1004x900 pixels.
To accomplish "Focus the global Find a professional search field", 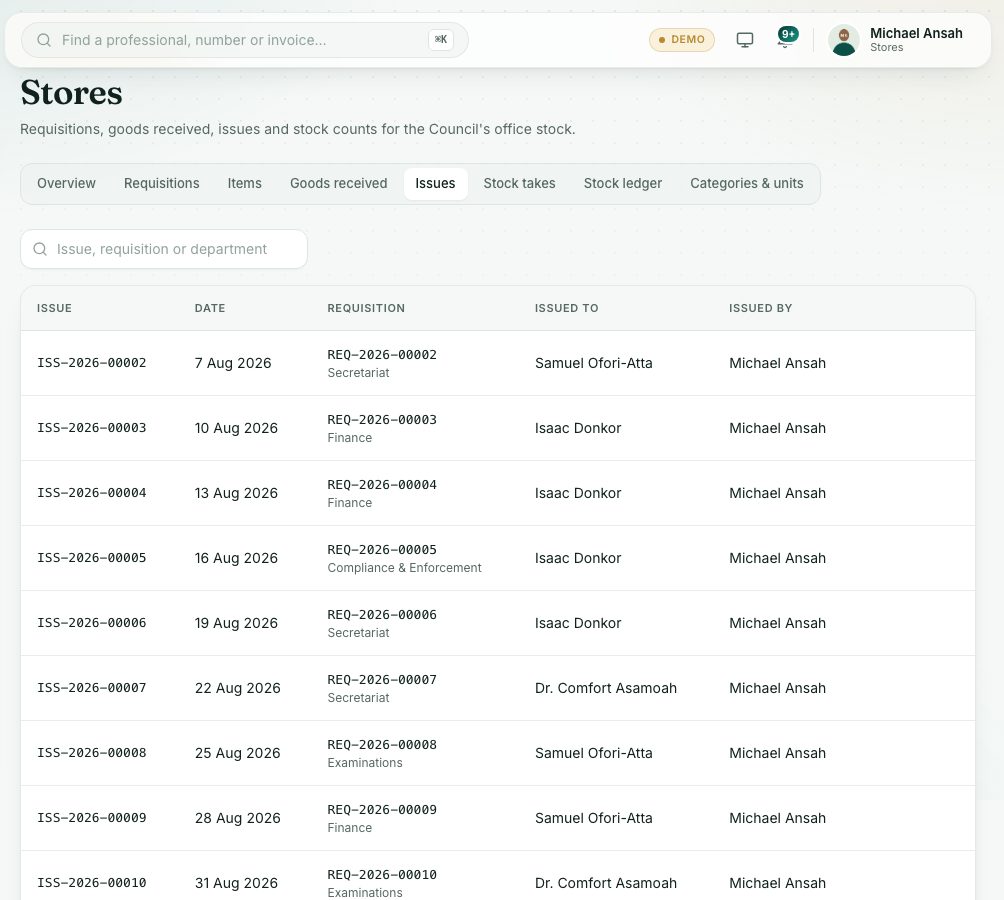I will (x=245, y=40).
